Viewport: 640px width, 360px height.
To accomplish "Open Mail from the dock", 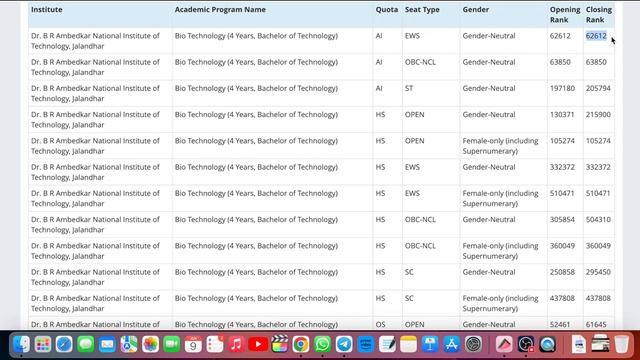I will [107, 344].
